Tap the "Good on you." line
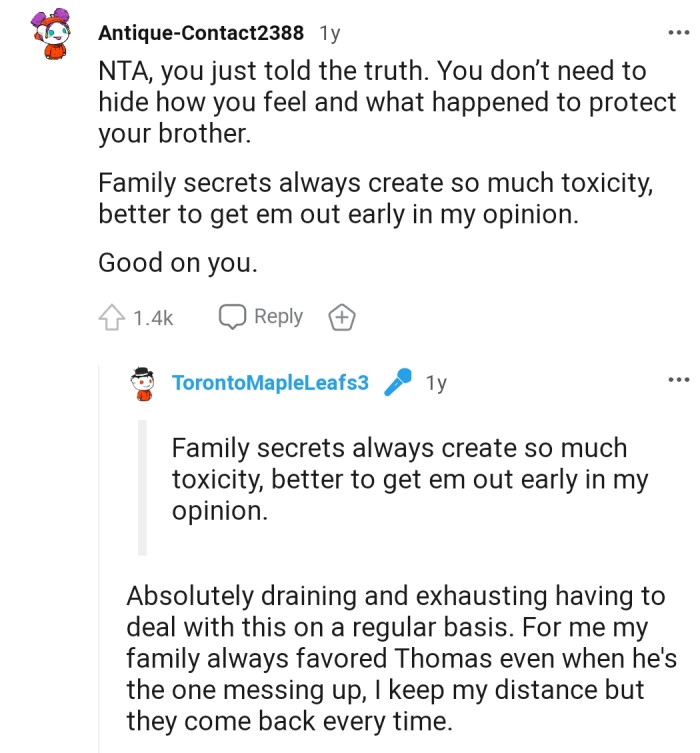This screenshot has height=753, width=700. point(177,263)
